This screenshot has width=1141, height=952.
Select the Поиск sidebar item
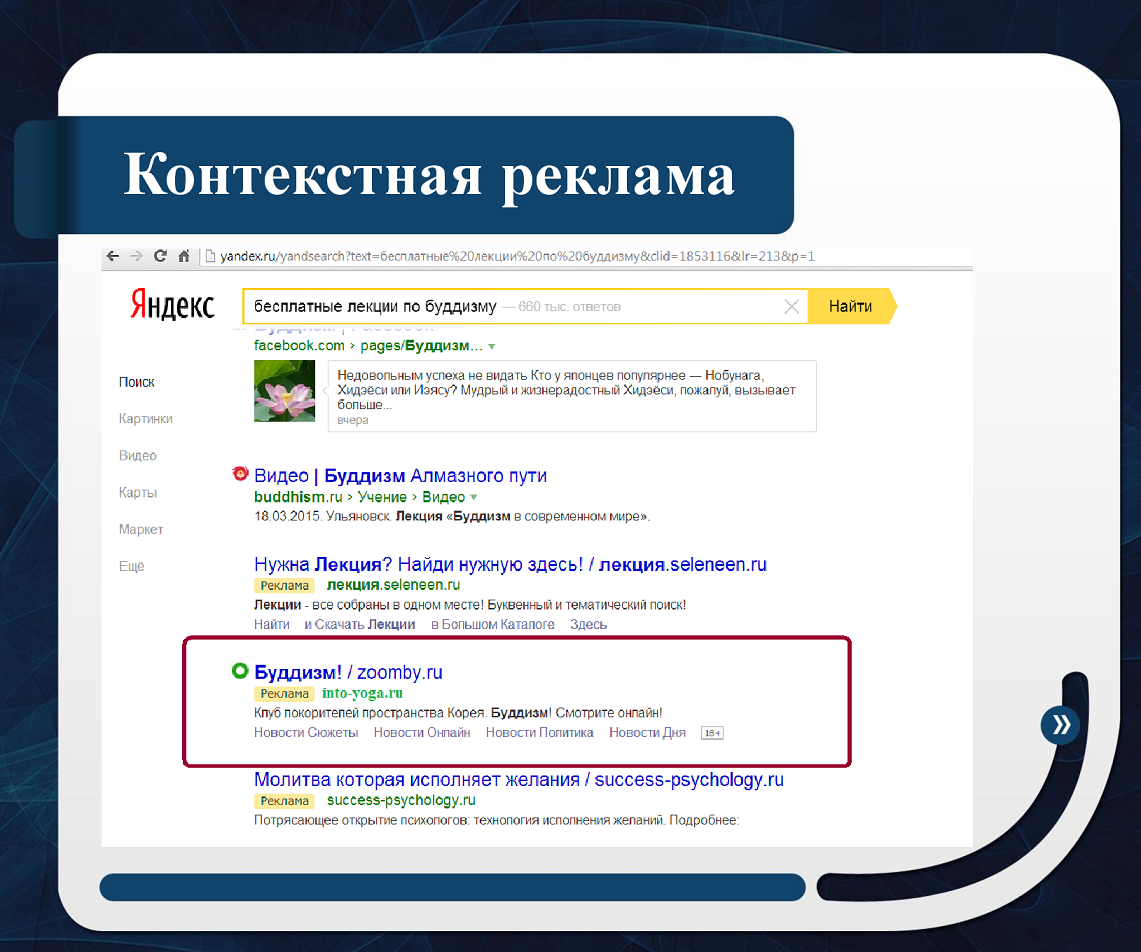(x=137, y=382)
